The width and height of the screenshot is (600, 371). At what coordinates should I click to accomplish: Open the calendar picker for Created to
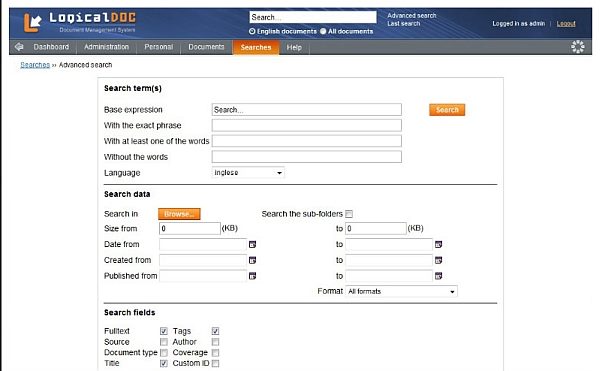click(439, 260)
